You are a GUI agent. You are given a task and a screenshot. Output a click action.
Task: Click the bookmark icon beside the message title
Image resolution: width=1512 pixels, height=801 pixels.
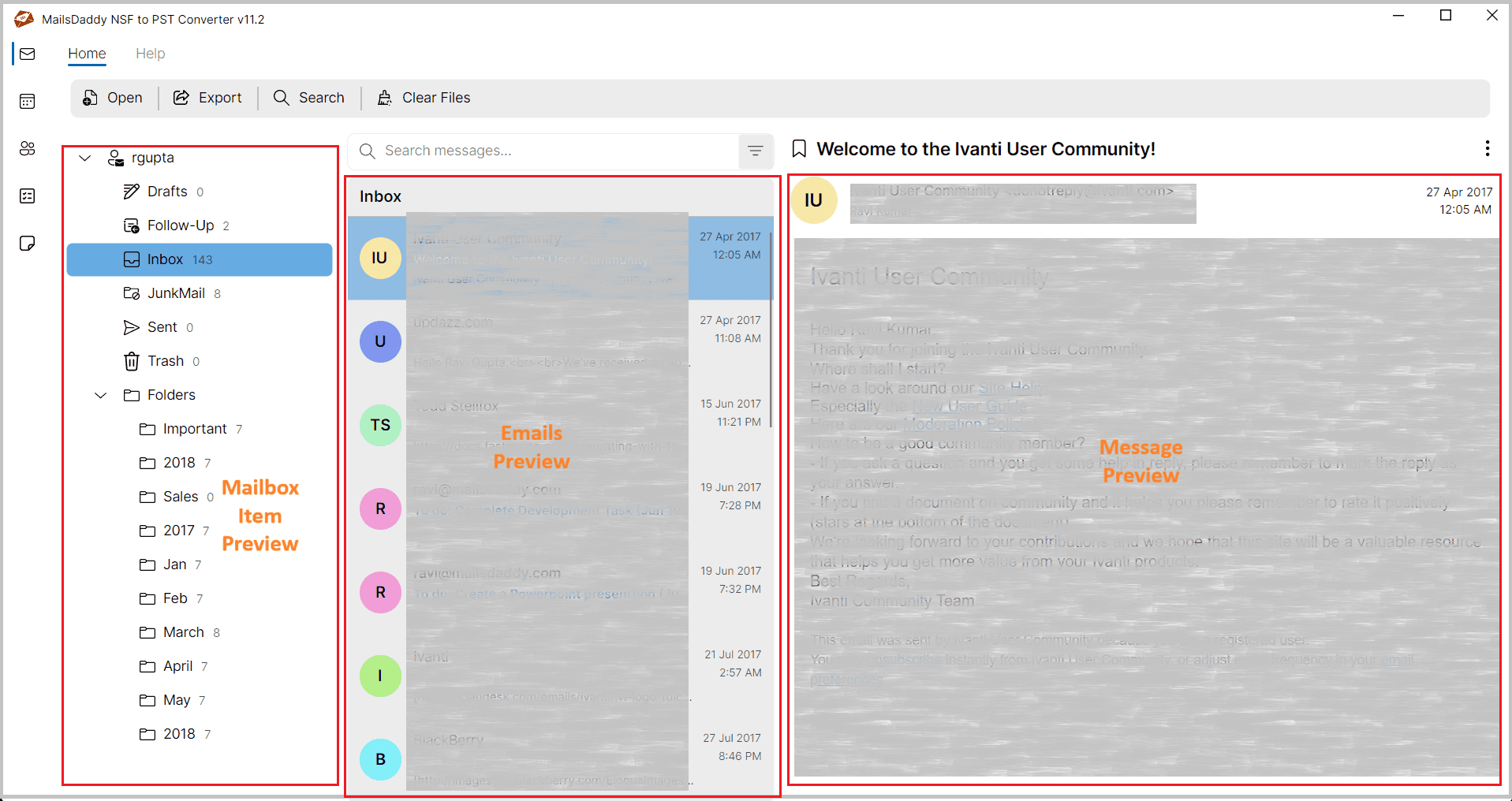pyautogui.click(x=799, y=149)
